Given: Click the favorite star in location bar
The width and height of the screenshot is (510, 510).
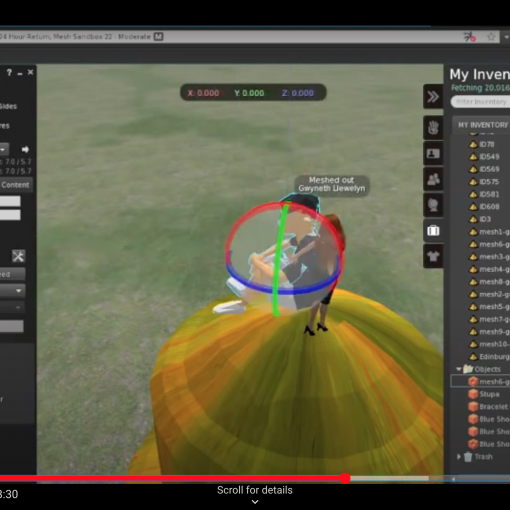Looking at the screenshot, I should 491,37.
